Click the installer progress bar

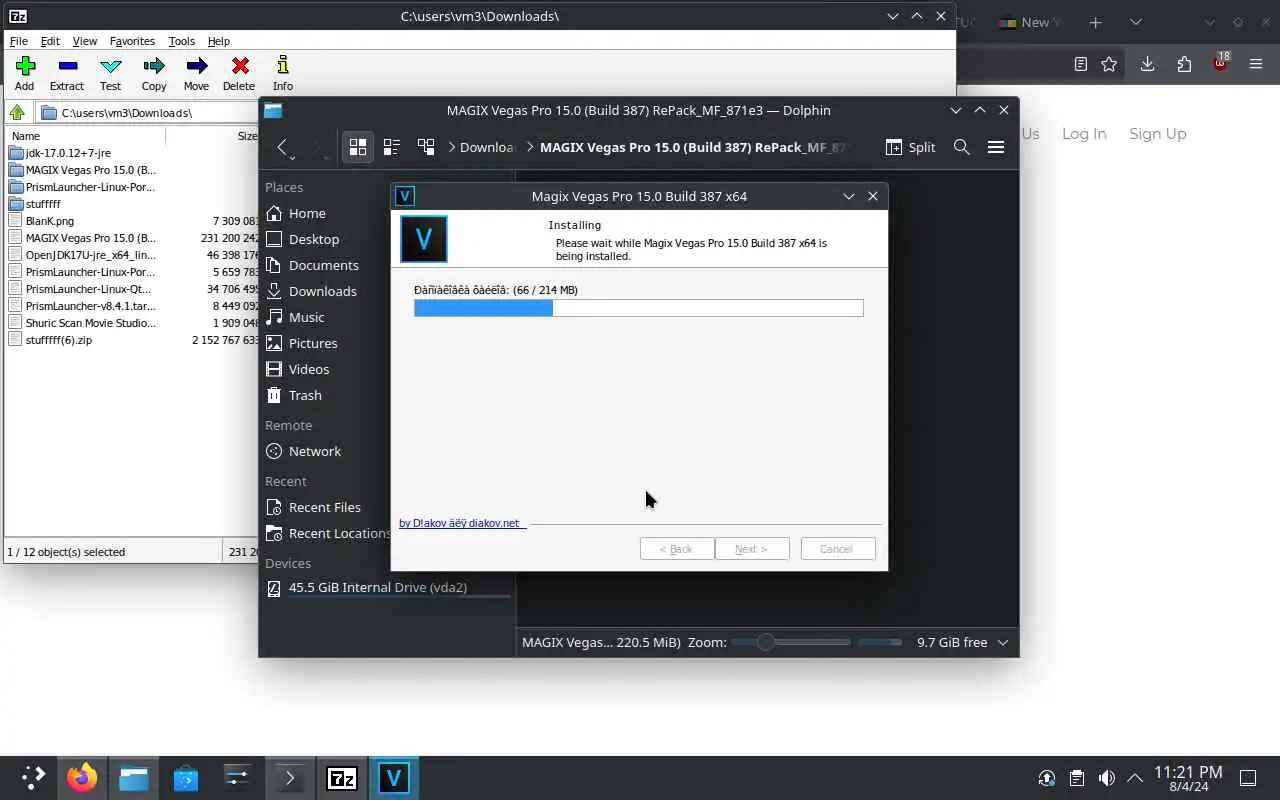[x=638, y=308]
